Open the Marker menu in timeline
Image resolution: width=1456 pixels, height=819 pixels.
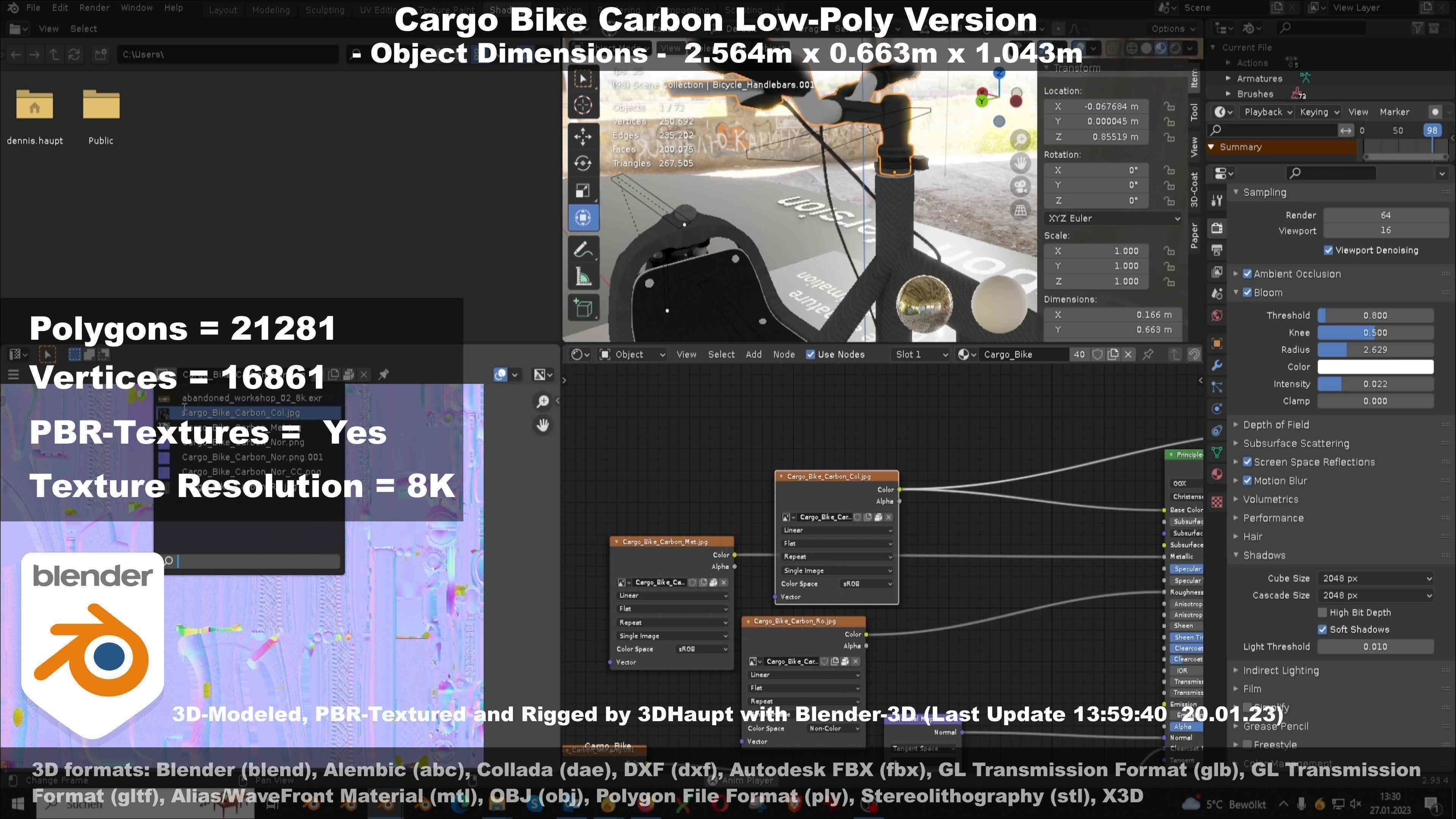tap(1395, 112)
